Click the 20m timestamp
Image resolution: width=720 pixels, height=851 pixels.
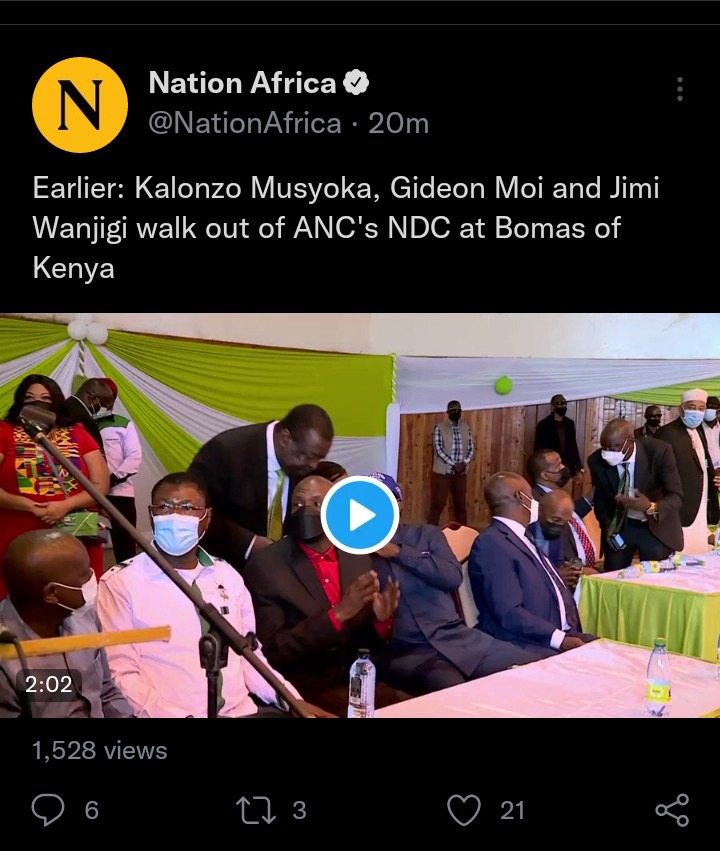tap(399, 123)
